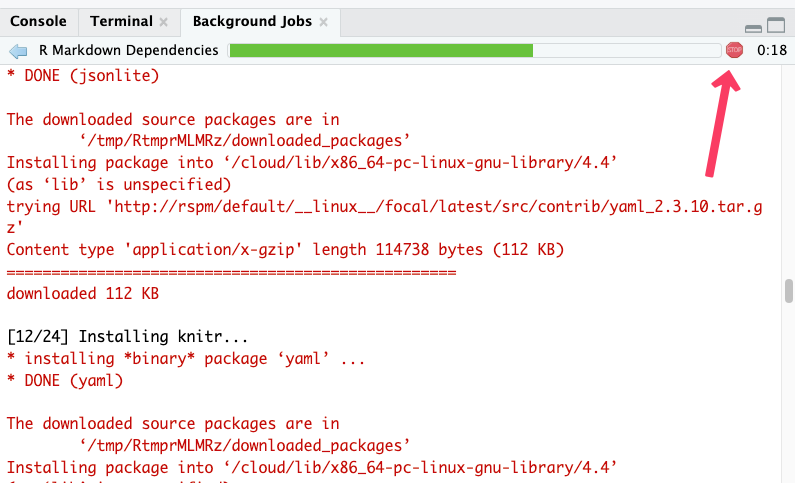795x483 pixels.
Task: Open the Terminal tab
Action: [120, 21]
